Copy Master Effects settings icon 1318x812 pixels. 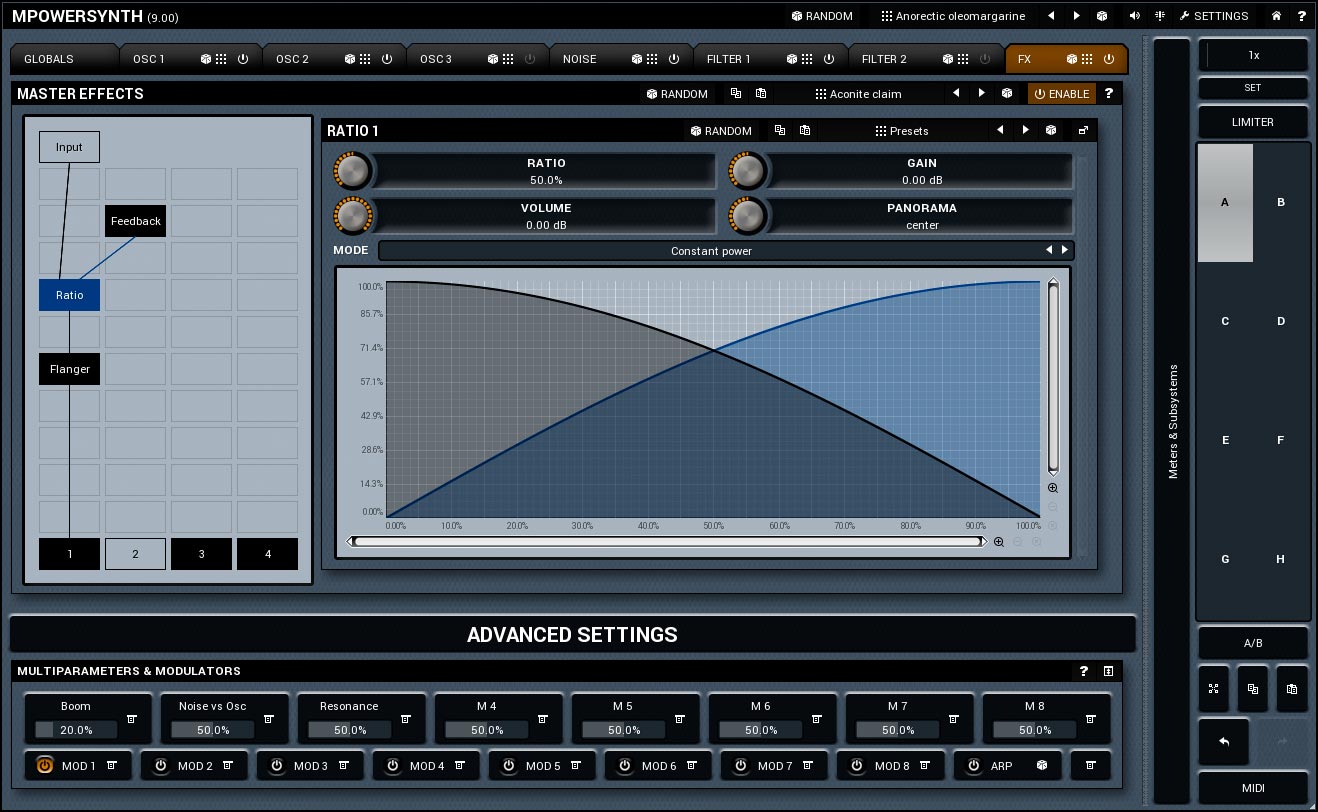[x=736, y=94]
